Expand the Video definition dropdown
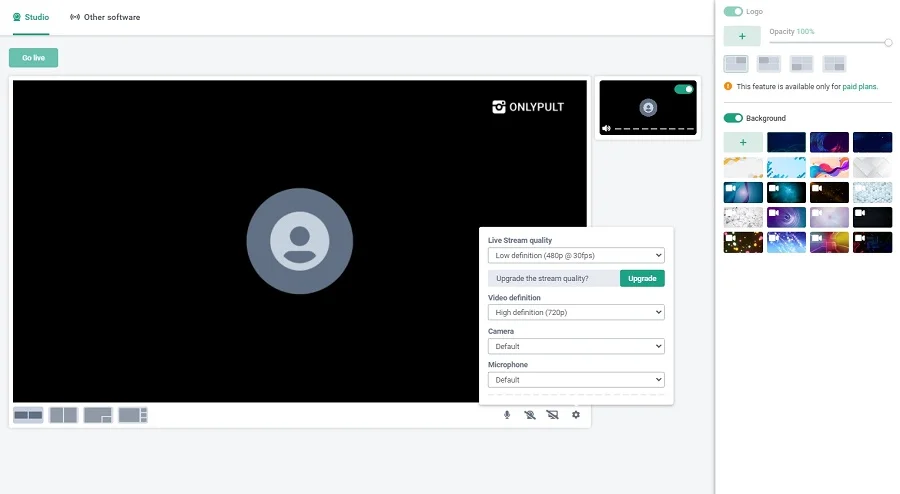The width and height of the screenshot is (900, 494). (576, 313)
